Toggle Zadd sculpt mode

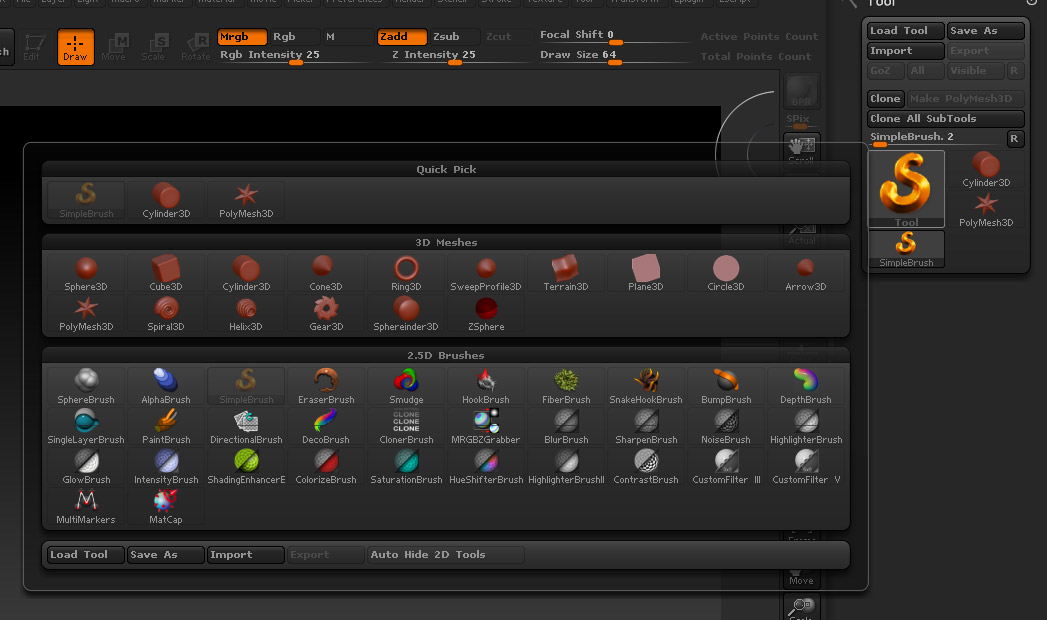click(x=402, y=37)
